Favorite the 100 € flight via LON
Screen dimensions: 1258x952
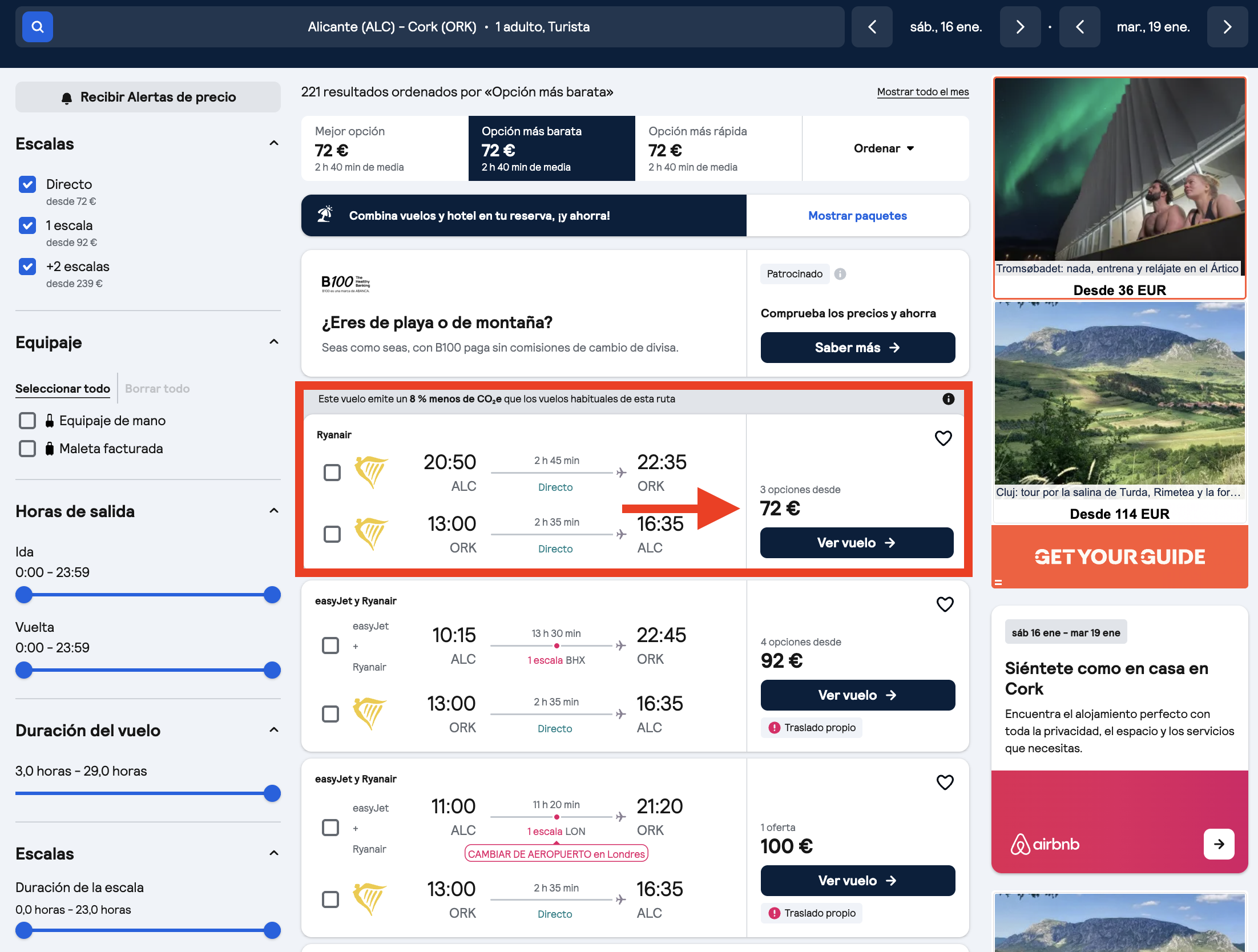pyautogui.click(x=945, y=782)
